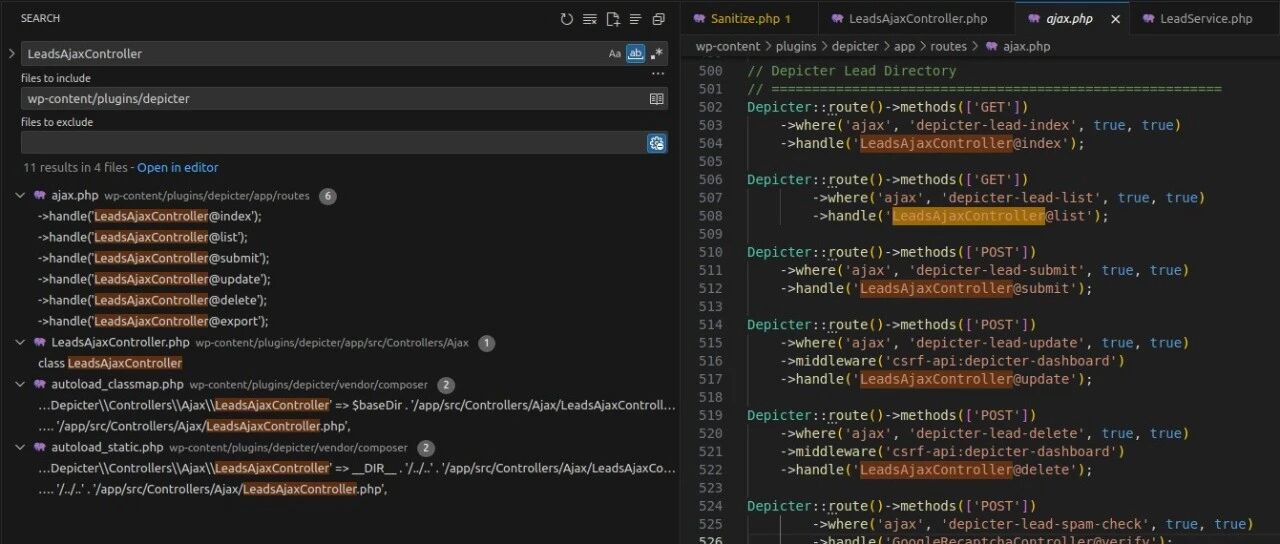Open result LeadsAjaxController@list in results list
Image resolution: width=1280 pixels, height=544 pixels.
click(142, 238)
